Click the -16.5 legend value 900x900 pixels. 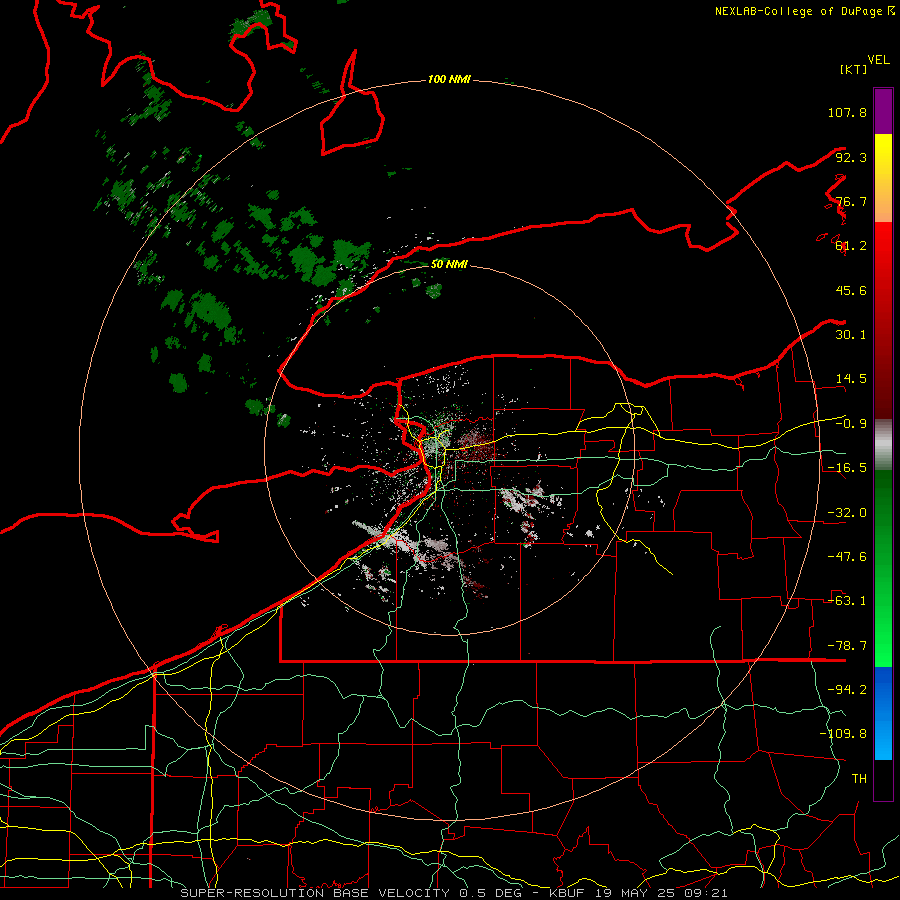[x=847, y=468]
